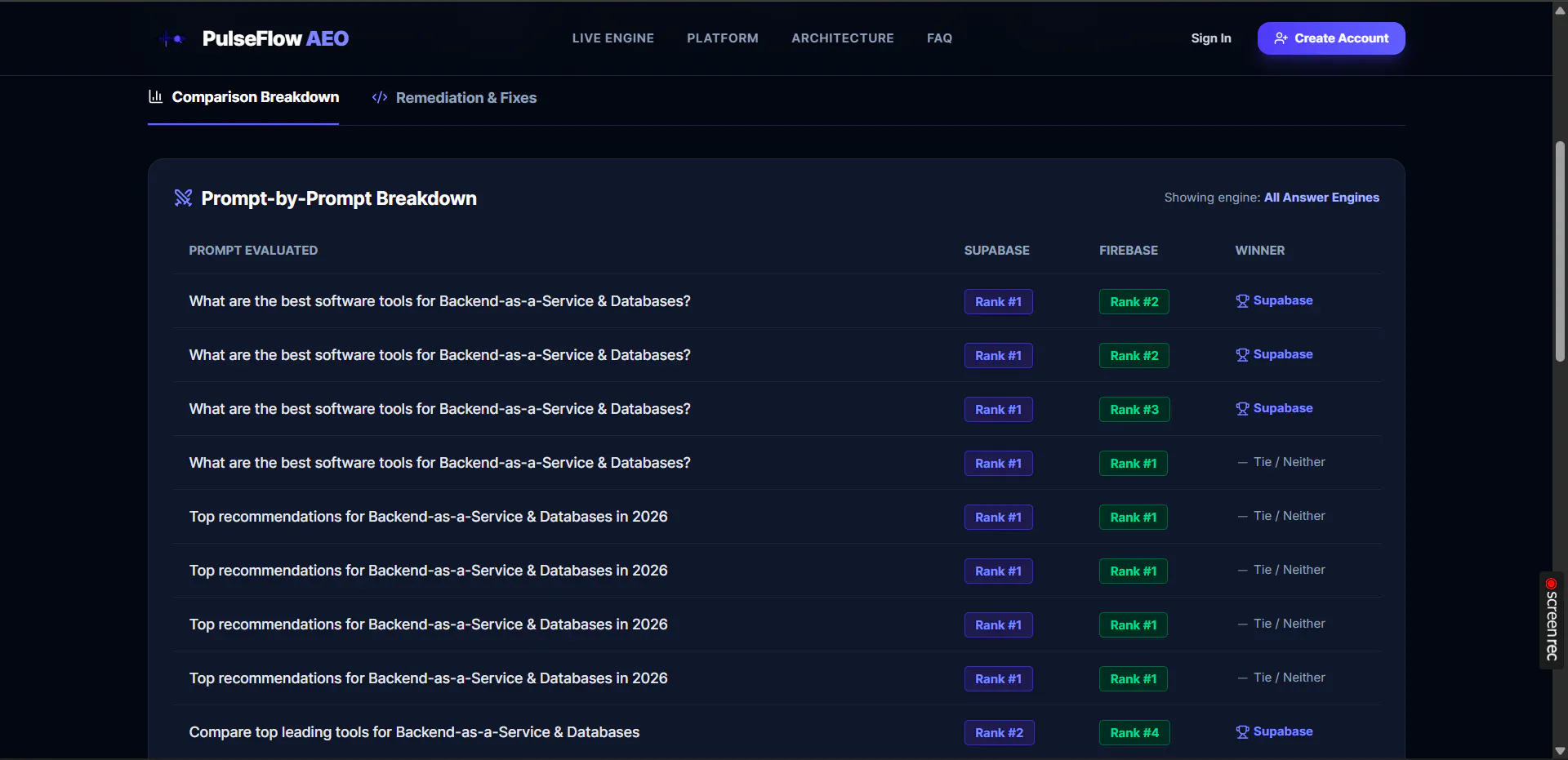1568x760 pixels.
Task: Click Tie / Neither in the best software tools row
Action: pos(1281,462)
